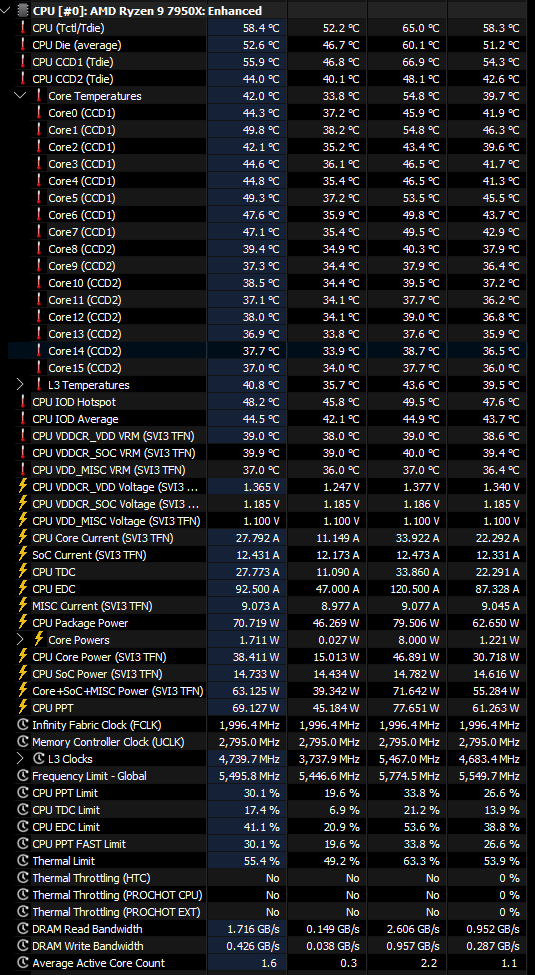
Task: Click lightning icon beside CPU TDC
Action: [23, 571]
